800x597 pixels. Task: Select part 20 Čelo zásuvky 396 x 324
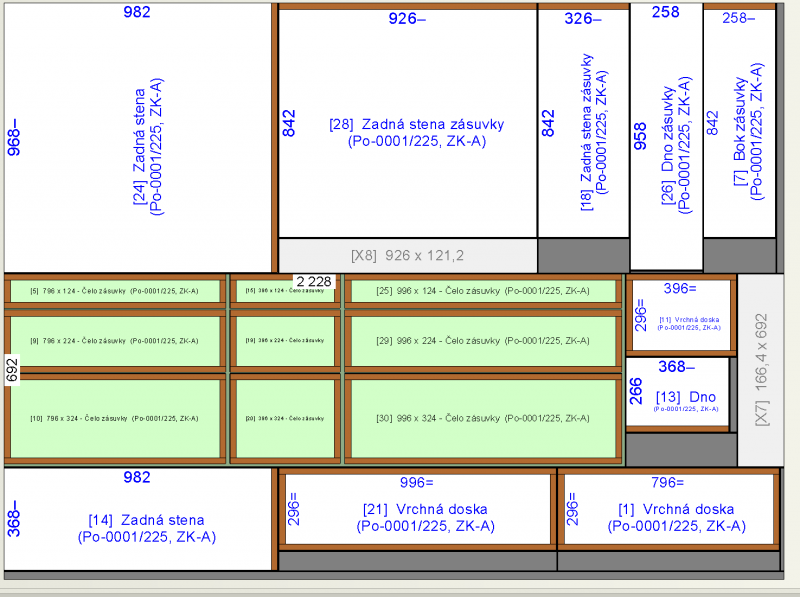pos(285,418)
